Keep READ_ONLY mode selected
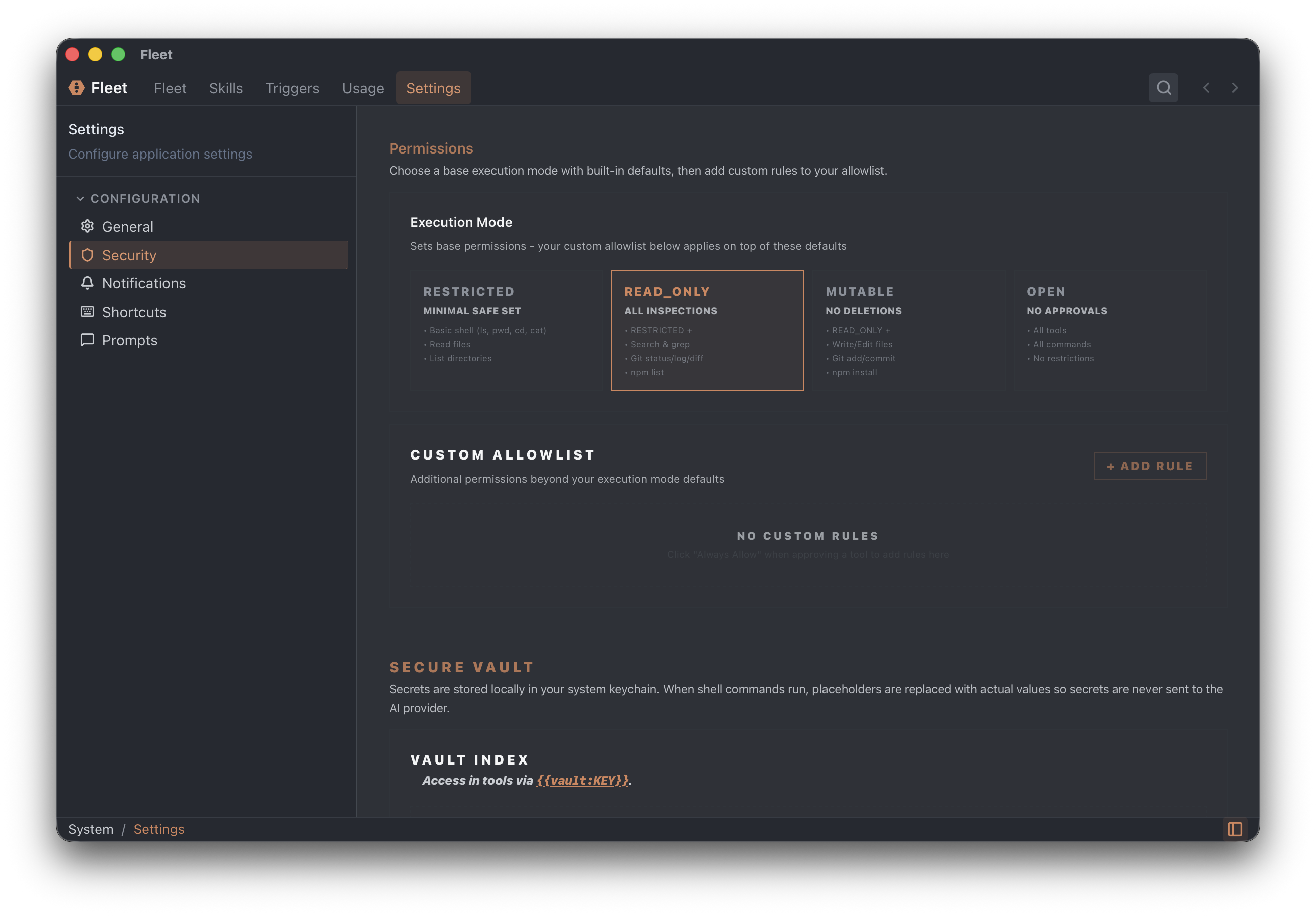The image size is (1316, 916). tap(708, 331)
